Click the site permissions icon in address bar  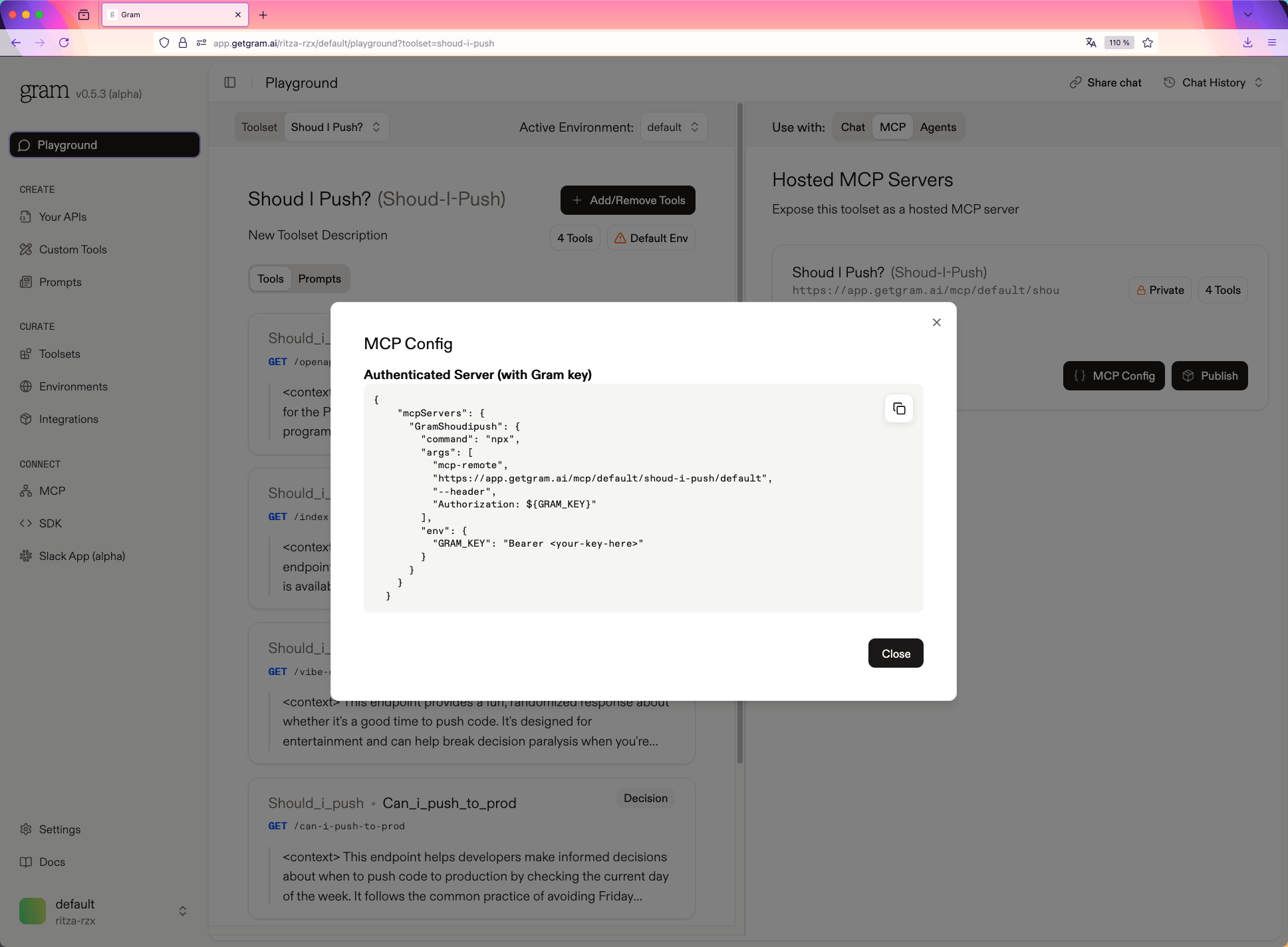click(201, 43)
